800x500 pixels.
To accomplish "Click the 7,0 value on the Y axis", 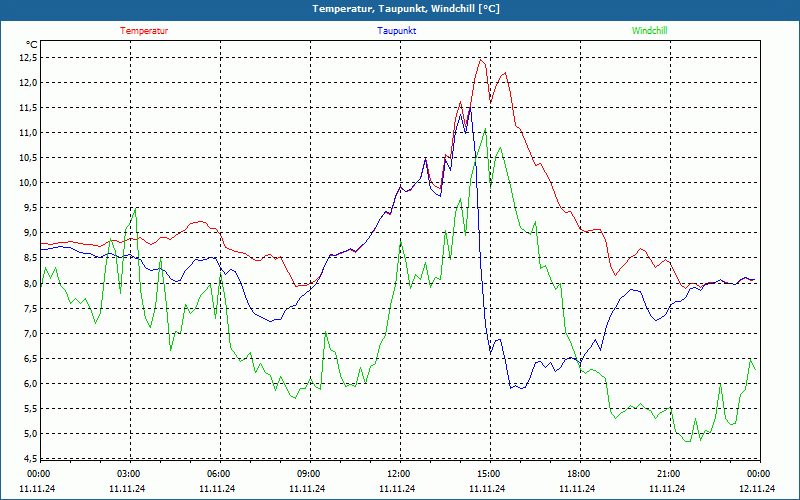I will point(31,333).
